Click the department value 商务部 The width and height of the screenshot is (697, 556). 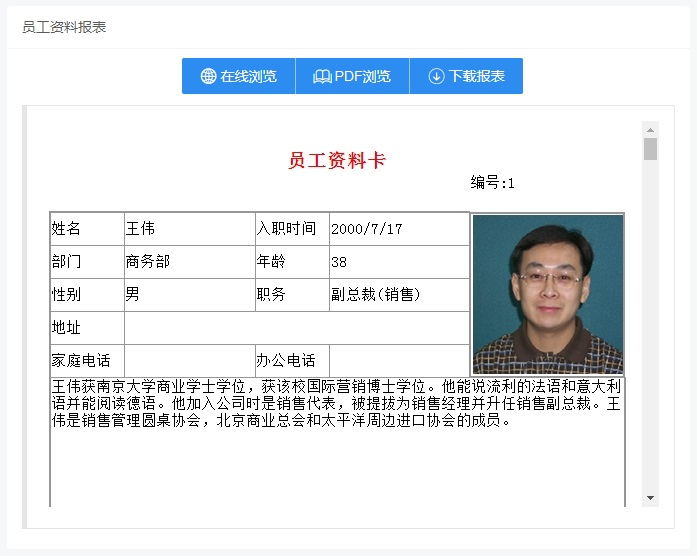(x=190, y=262)
